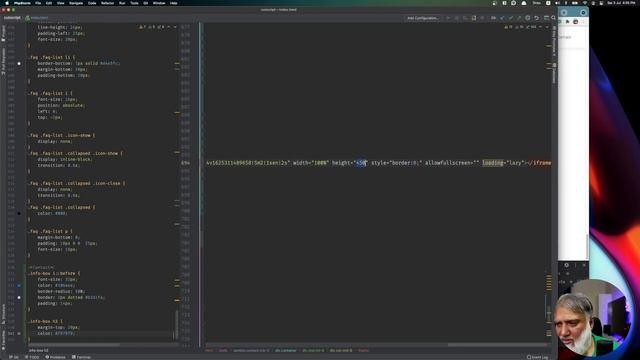Image resolution: width=640 pixels, height=360 pixels.
Task: Open the Event Log
Action: (x=538, y=357)
